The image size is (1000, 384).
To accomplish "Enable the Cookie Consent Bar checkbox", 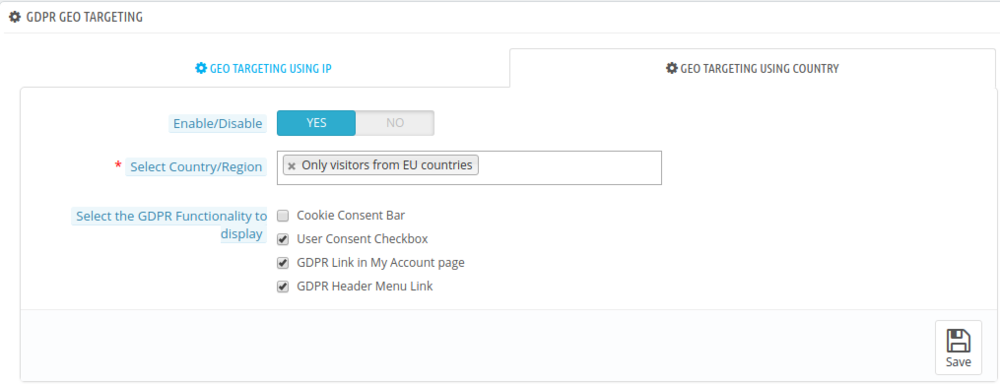I will 283,216.
